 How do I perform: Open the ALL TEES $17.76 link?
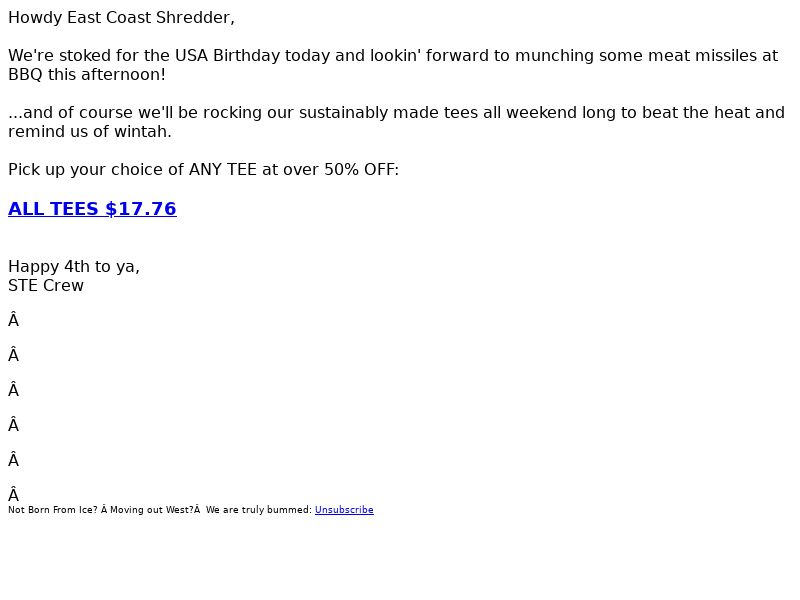(92, 209)
